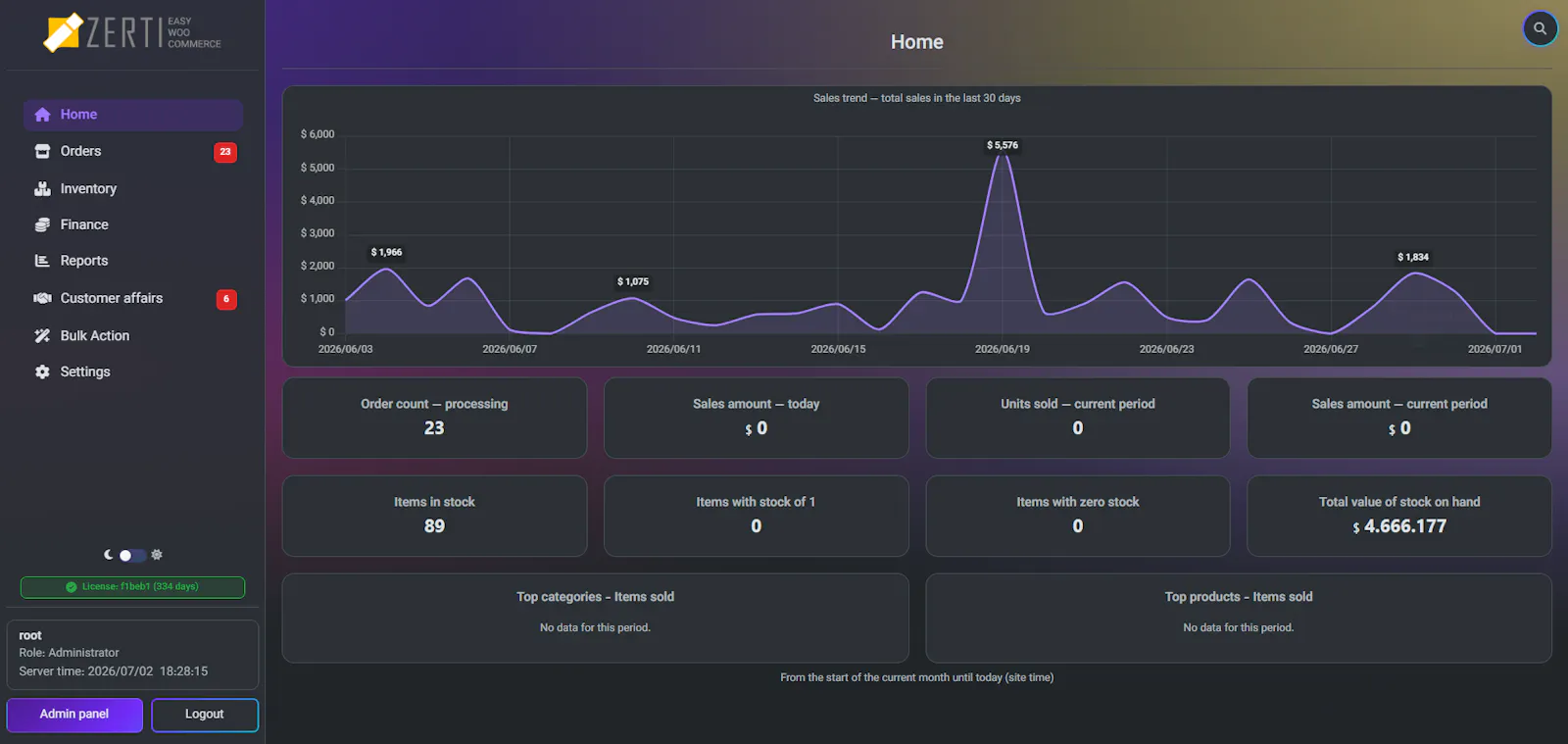1568x744 pixels.
Task: Click the Admin panel button
Action: 74,715
